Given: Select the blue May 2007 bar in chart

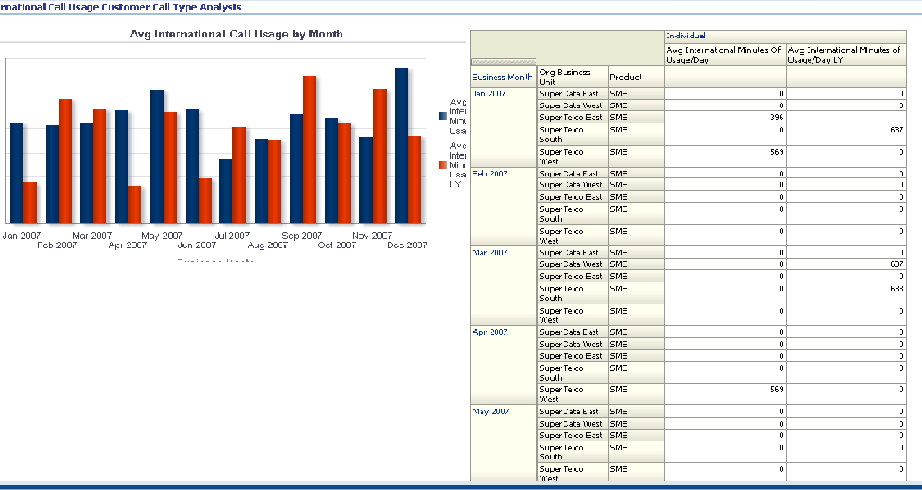Looking at the screenshot, I should point(156,156).
